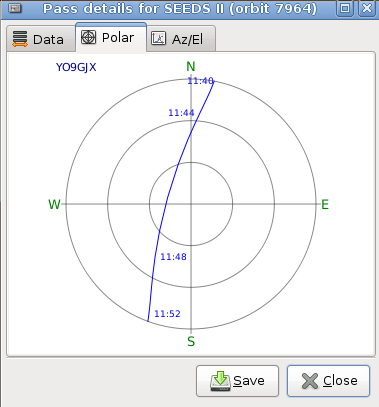Maximize the pass details window
The image size is (379, 407).
pos(345,8)
